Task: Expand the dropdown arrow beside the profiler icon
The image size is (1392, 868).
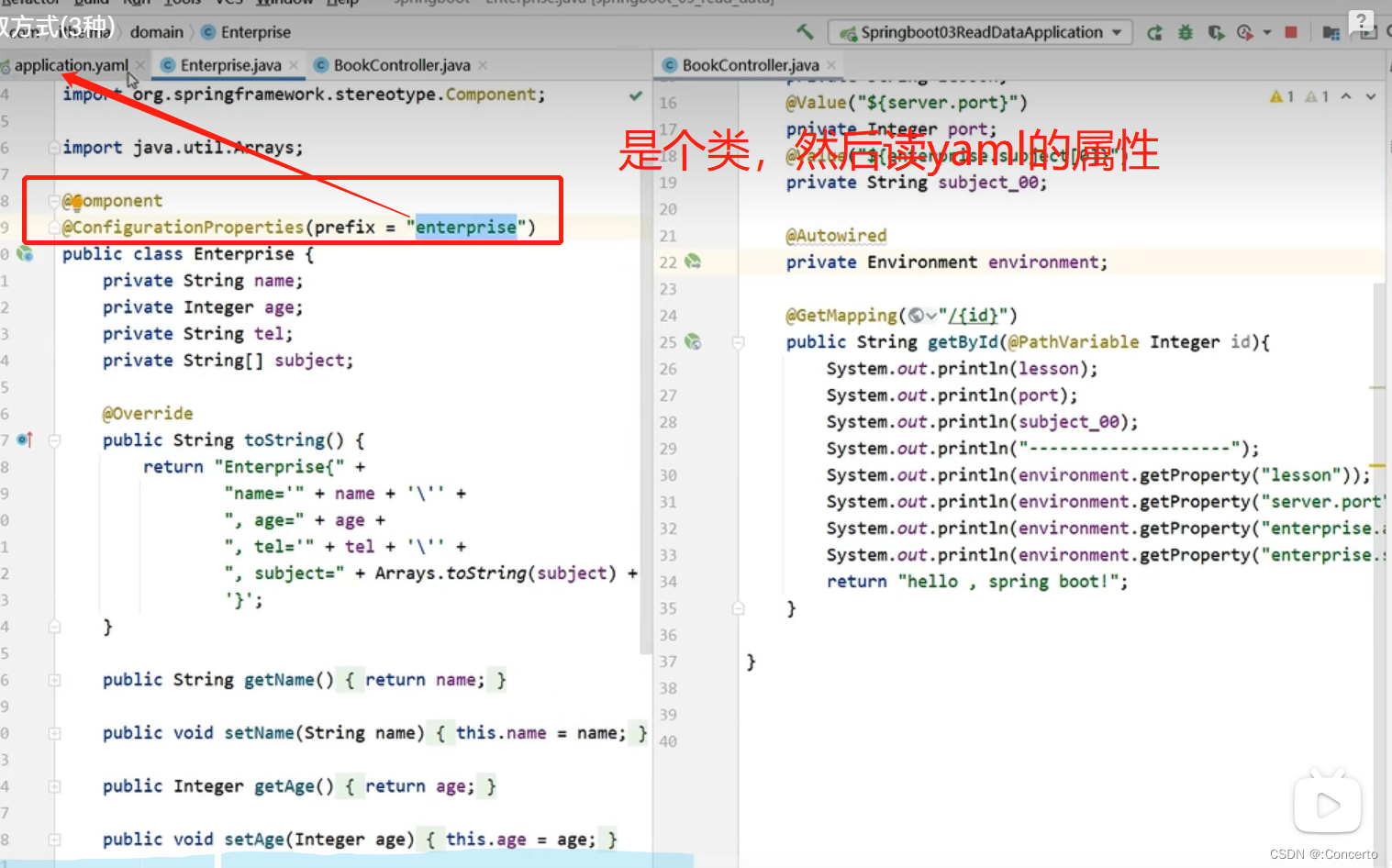Action: point(1267,33)
